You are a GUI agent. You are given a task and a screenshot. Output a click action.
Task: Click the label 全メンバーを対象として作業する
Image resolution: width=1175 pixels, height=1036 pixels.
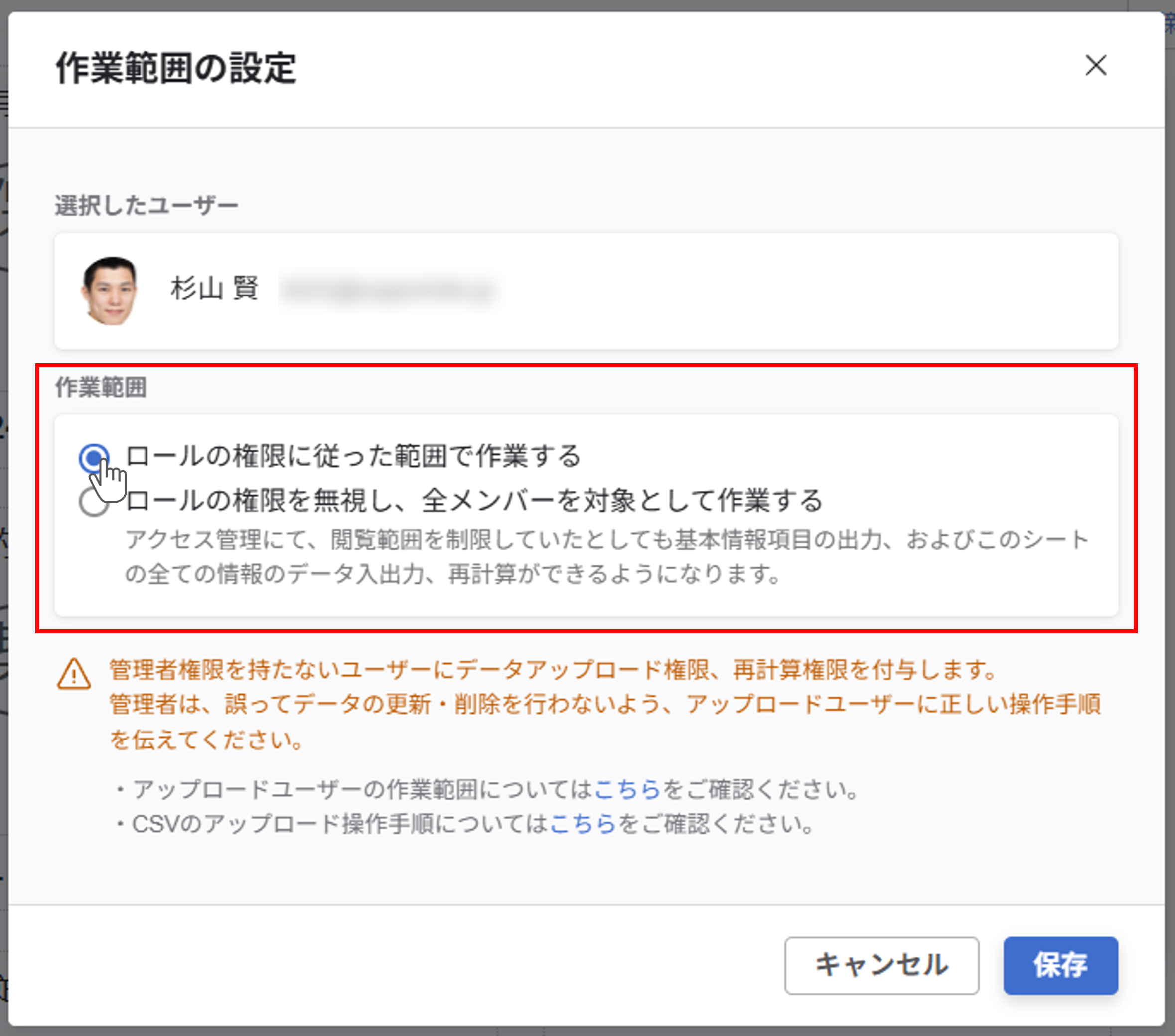[621, 501]
